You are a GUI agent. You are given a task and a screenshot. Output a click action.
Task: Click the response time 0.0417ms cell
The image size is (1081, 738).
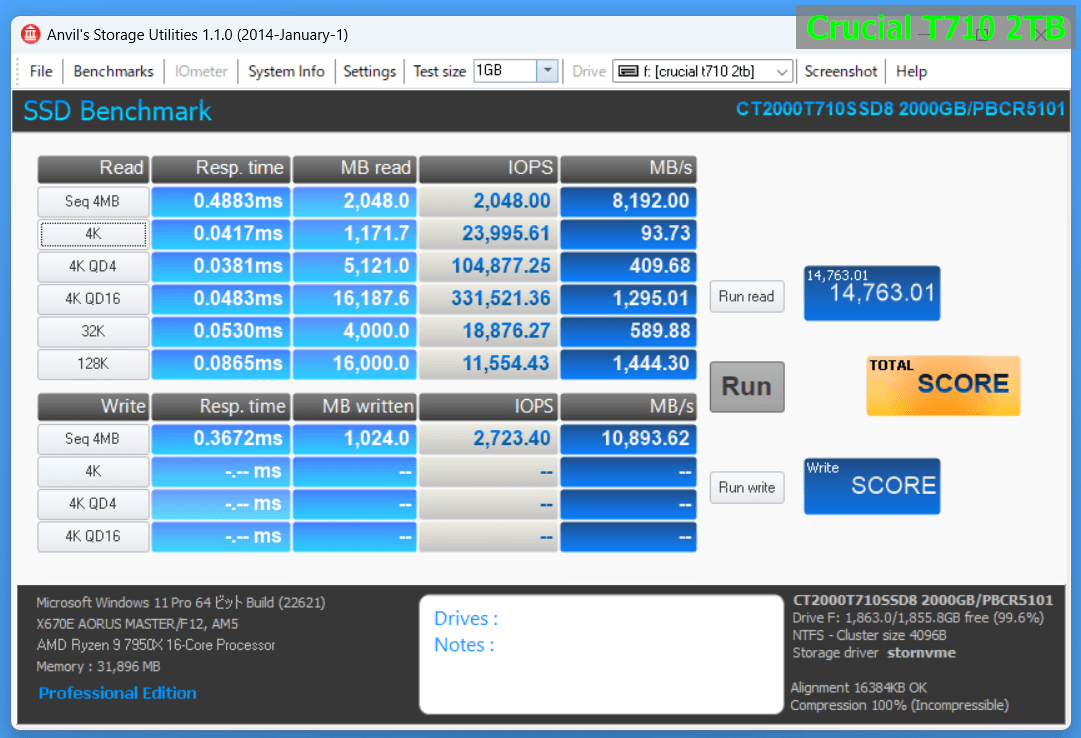pyautogui.click(x=221, y=234)
